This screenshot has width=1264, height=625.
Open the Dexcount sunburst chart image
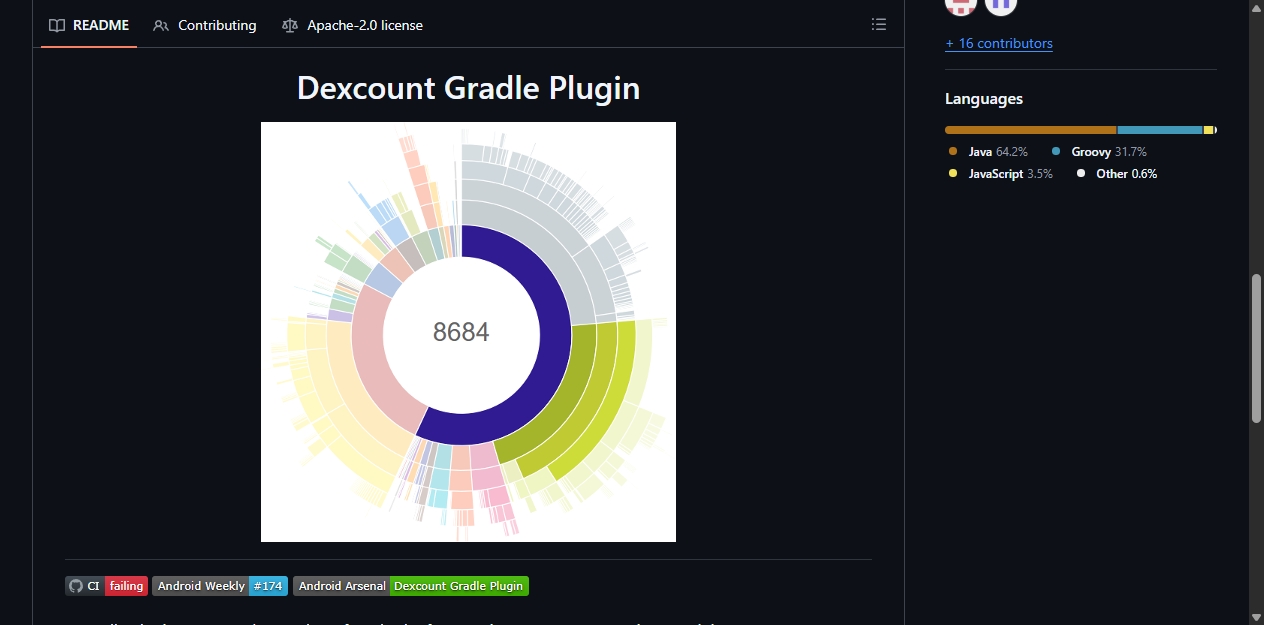[x=468, y=332]
